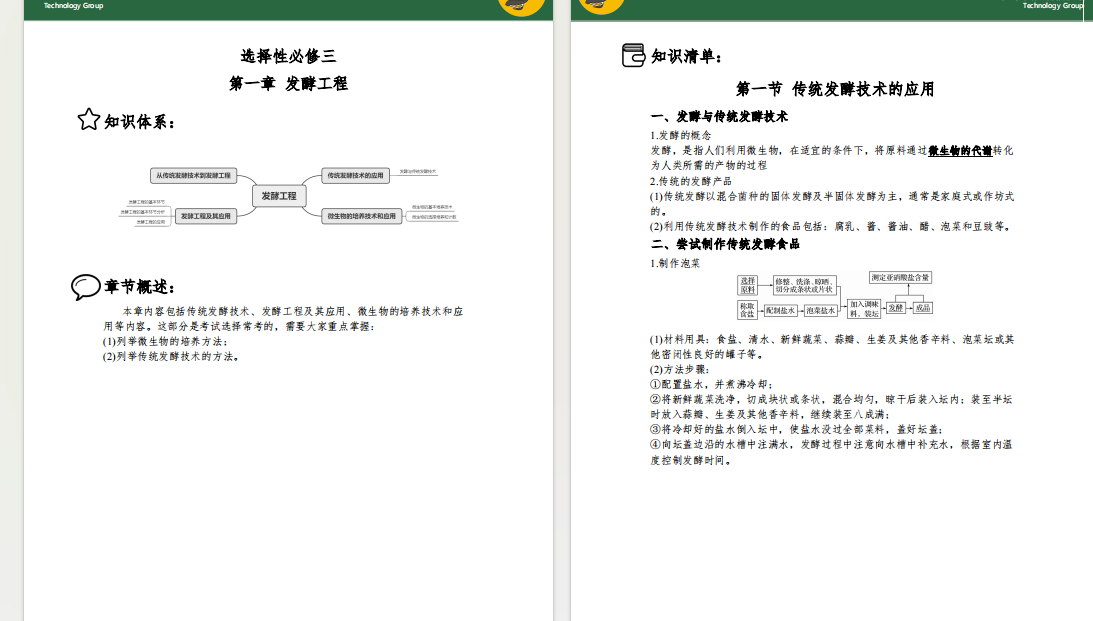Screen dimensions: 1093x621
Task: Click mind map node 从传统发酵技术到发酵工程
Action: coord(193,176)
